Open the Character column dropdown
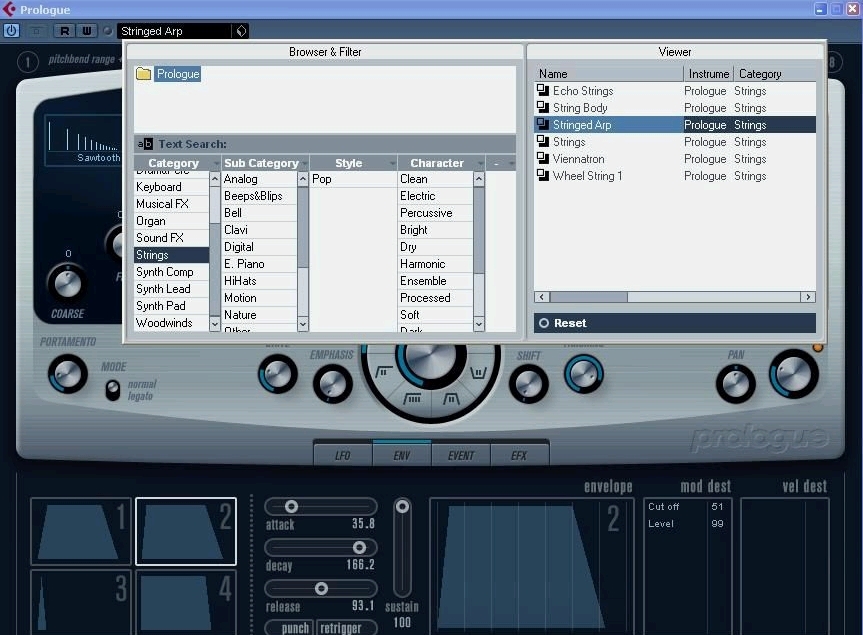Viewport: 863px width, 635px height. [x=480, y=163]
